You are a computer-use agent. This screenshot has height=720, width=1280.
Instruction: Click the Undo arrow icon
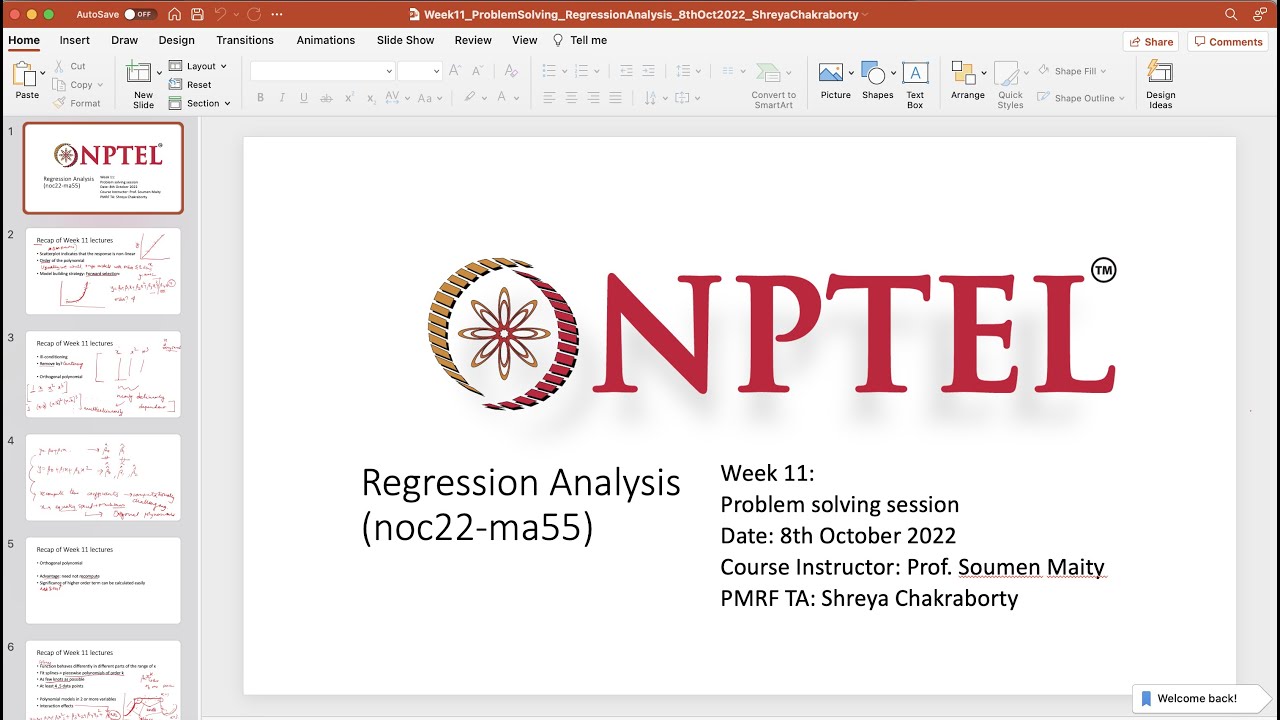click(x=220, y=14)
